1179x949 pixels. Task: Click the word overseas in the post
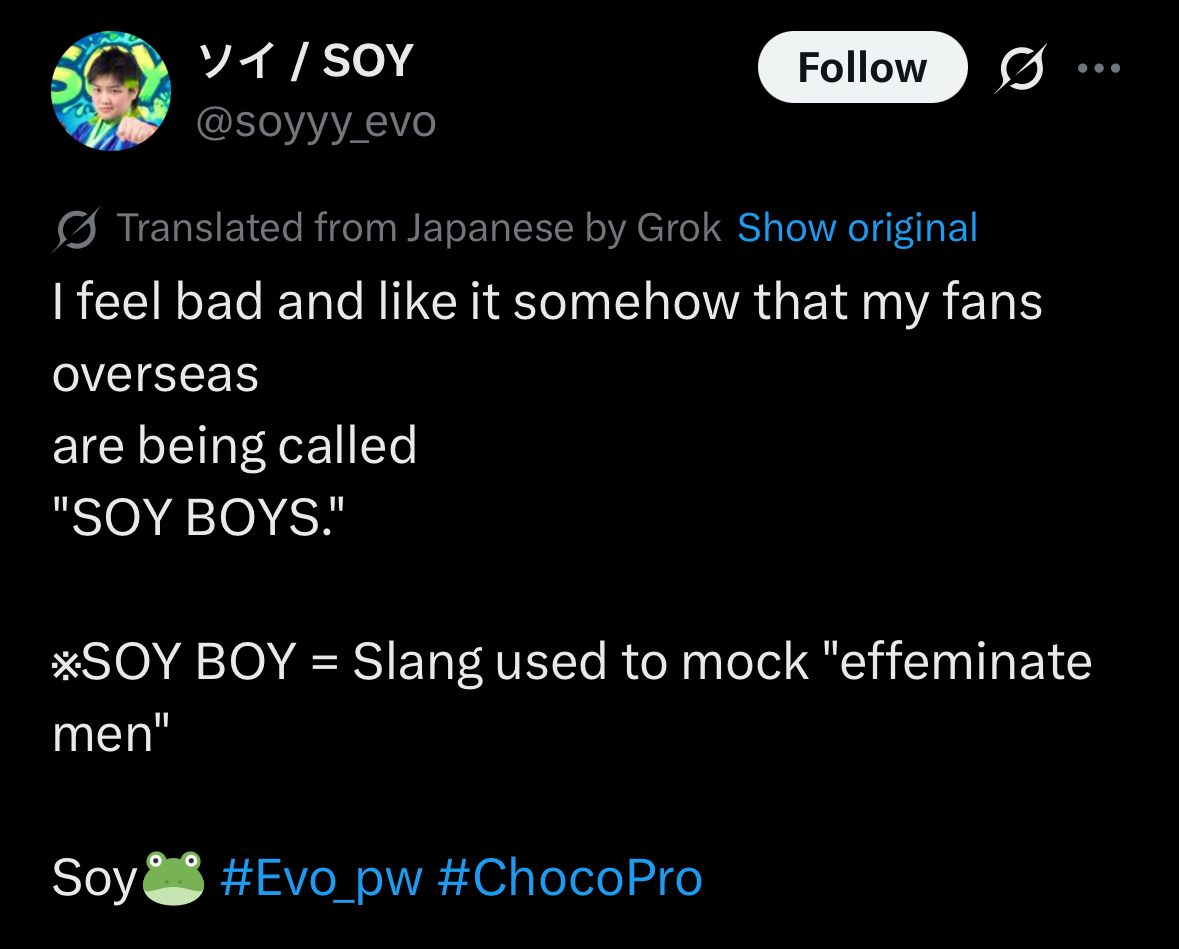click(x=155, y=374)
